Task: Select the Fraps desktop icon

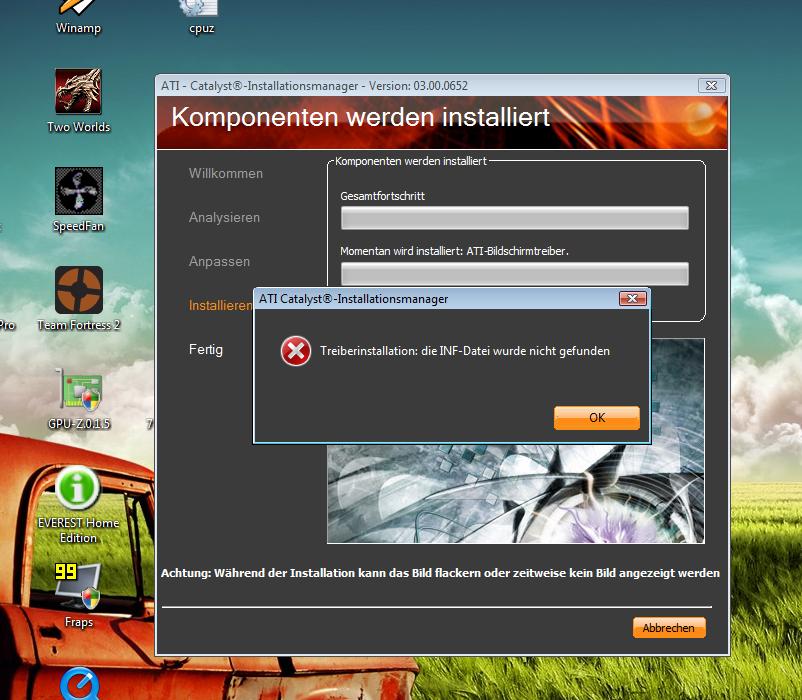Action: point(78,596)
